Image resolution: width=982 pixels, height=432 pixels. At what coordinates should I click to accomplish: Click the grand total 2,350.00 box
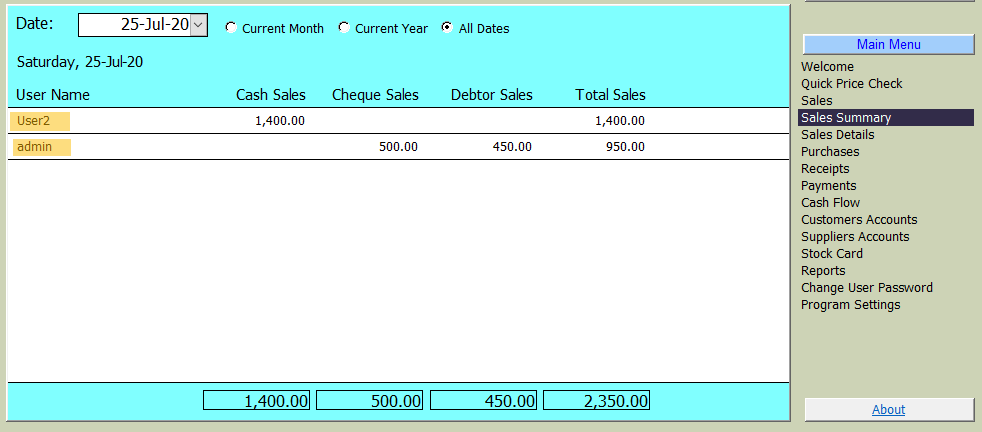coord(596,401)
